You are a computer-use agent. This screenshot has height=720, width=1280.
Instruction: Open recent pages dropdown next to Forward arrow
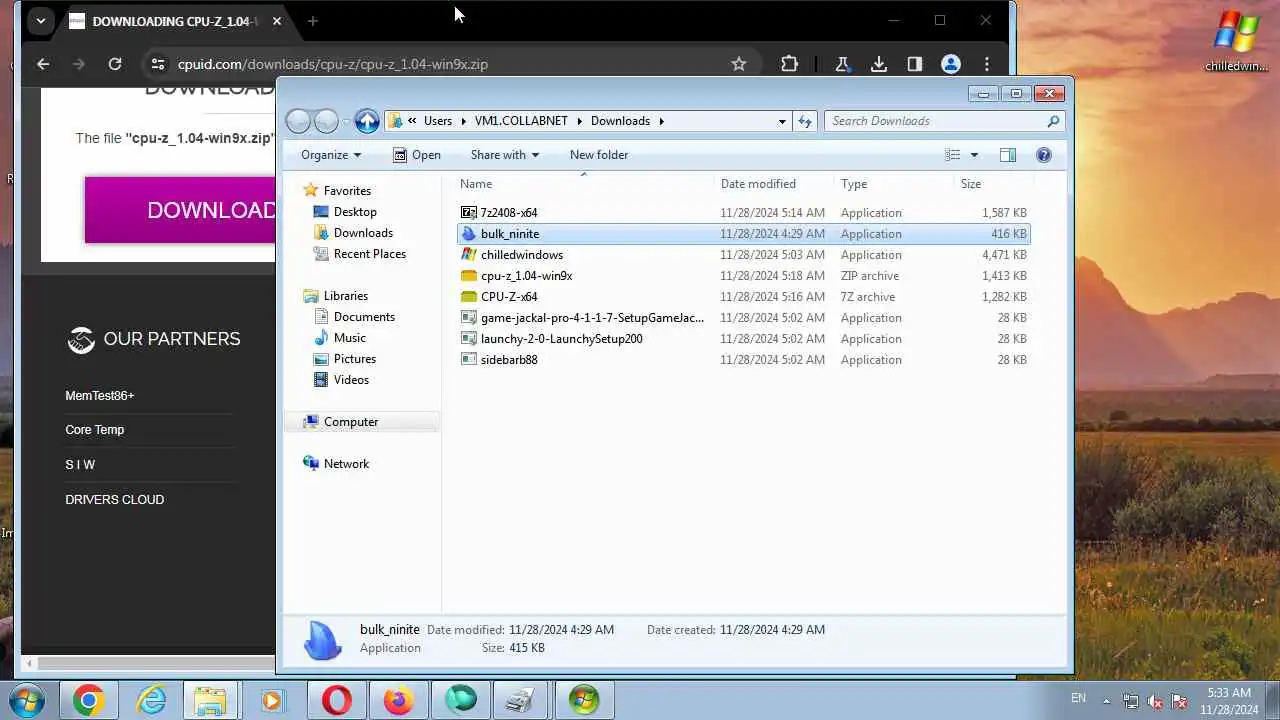click(x=346, y=121)
